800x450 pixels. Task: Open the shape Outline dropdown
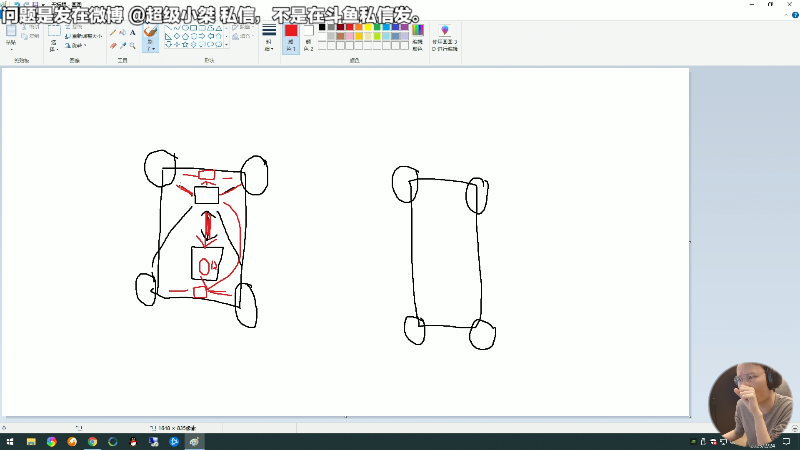pyautogui.click(x=243, y=27)
